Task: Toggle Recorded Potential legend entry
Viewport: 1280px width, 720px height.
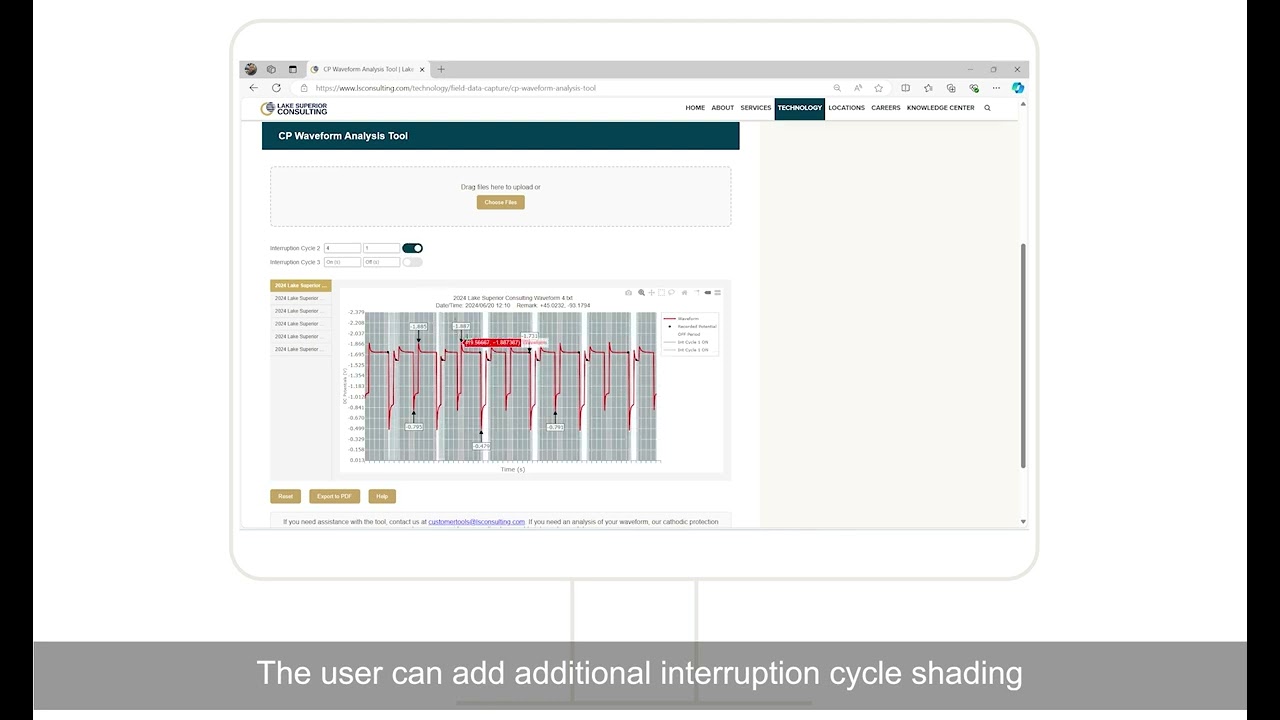Action: pyautogui.click(x=690, y=326)
